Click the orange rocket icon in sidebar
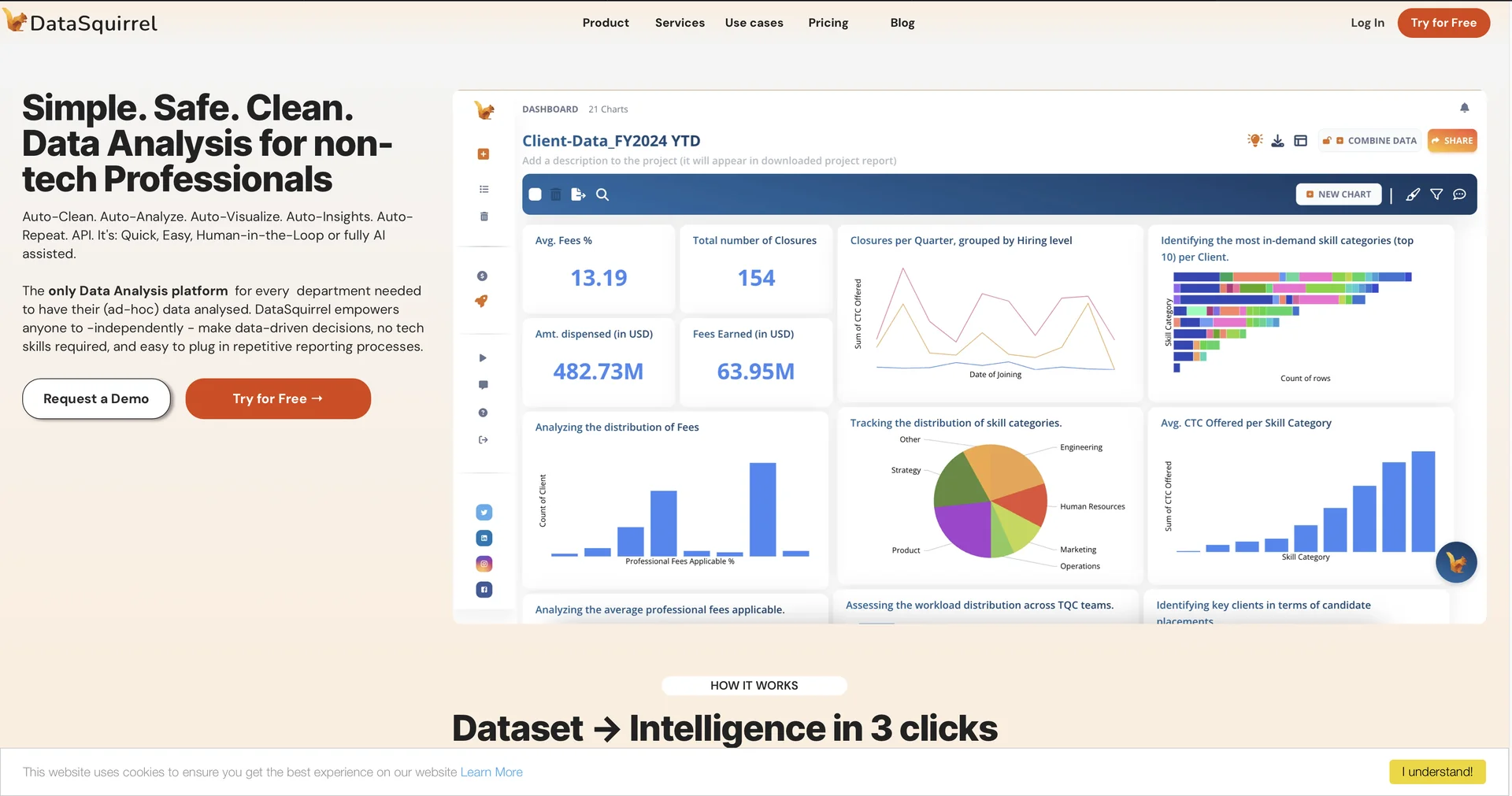 pos(481,301)
